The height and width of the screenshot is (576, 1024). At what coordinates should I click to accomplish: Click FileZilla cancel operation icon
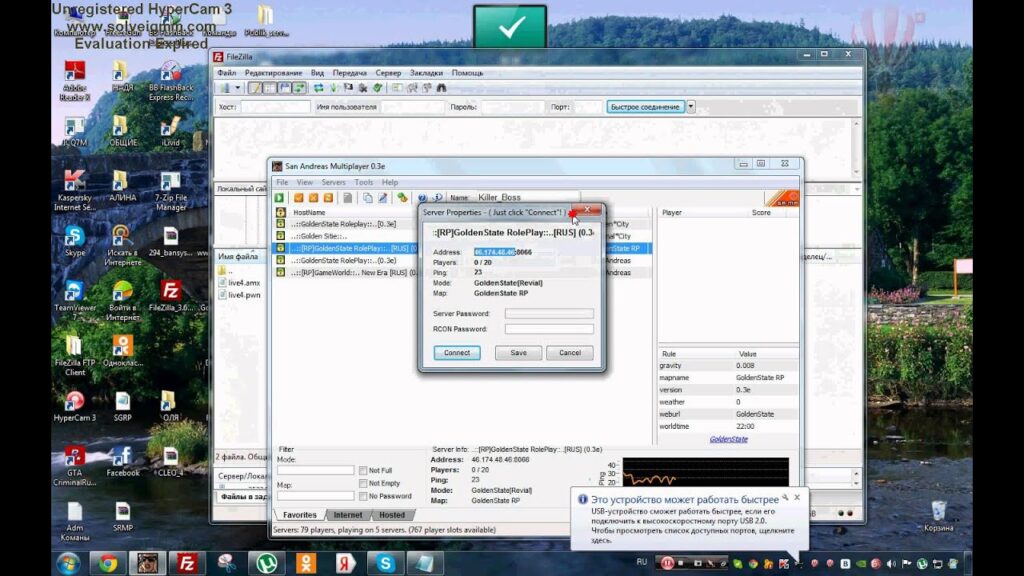[x=348, y=88]
